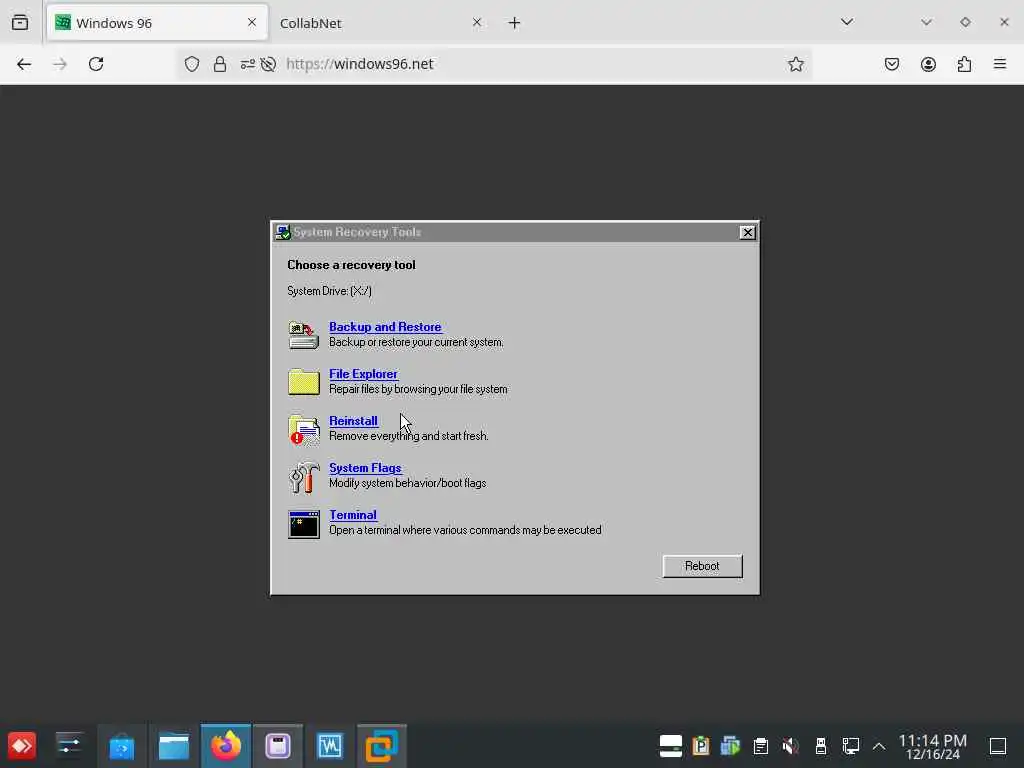Open the Pocket save icon
Viewport: 1024px width, 768px height.
892,64
